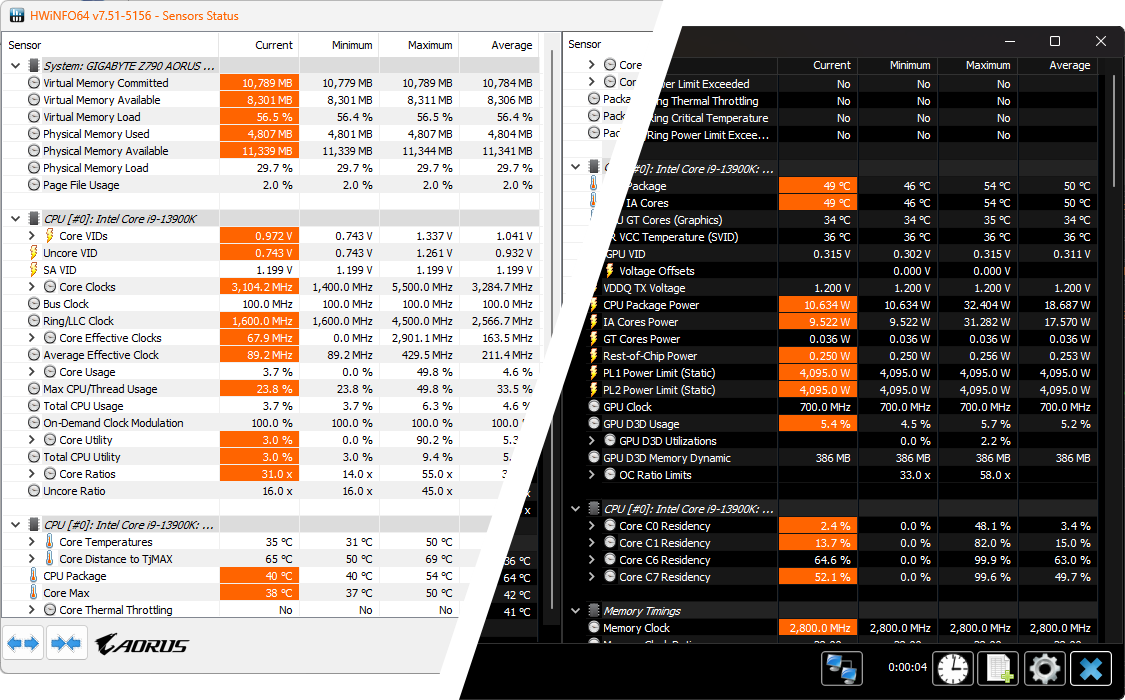1125x700 pixels.
Task: Click the AORUS logo
Action: [x=141, y=645]
